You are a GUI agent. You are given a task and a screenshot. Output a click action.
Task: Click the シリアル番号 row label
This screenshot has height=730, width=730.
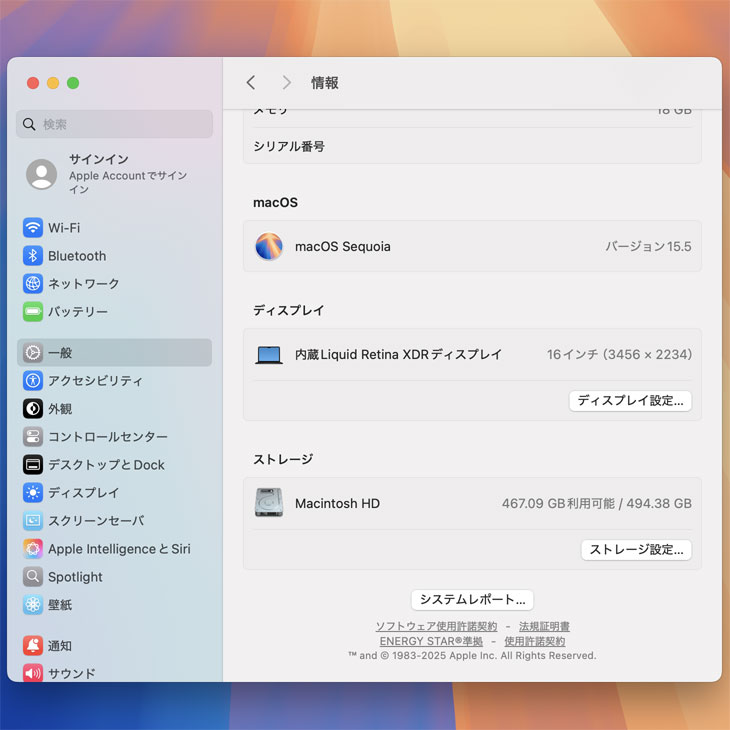(289, 147)
